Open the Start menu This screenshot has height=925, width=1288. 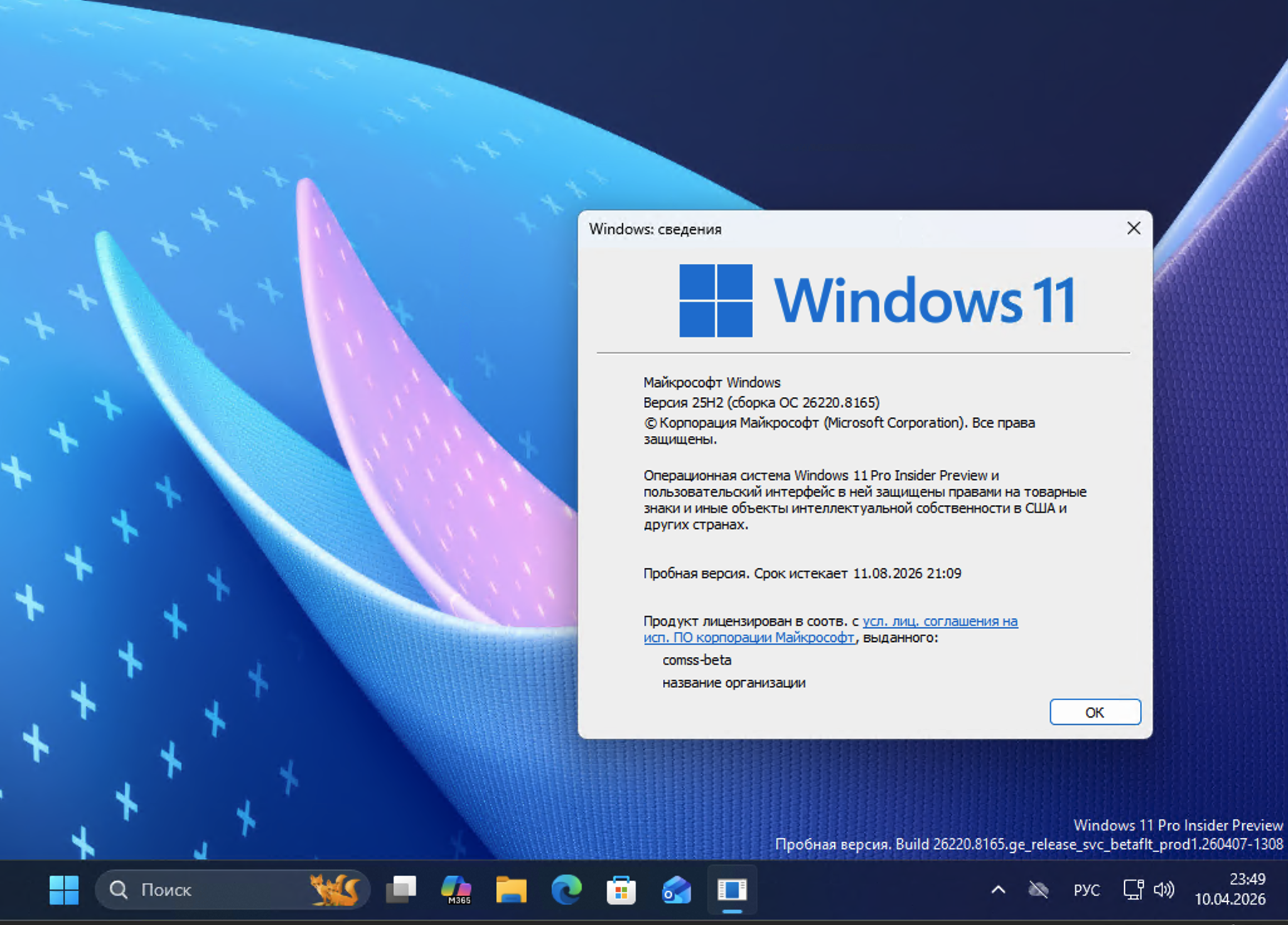[63, 890]
